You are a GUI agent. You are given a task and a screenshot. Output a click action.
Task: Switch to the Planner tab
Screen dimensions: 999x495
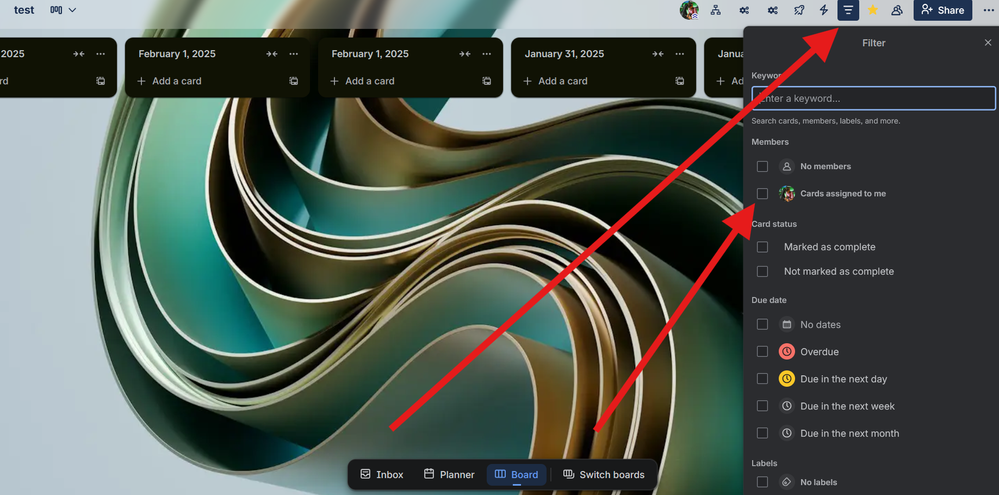tap(449, 475)
